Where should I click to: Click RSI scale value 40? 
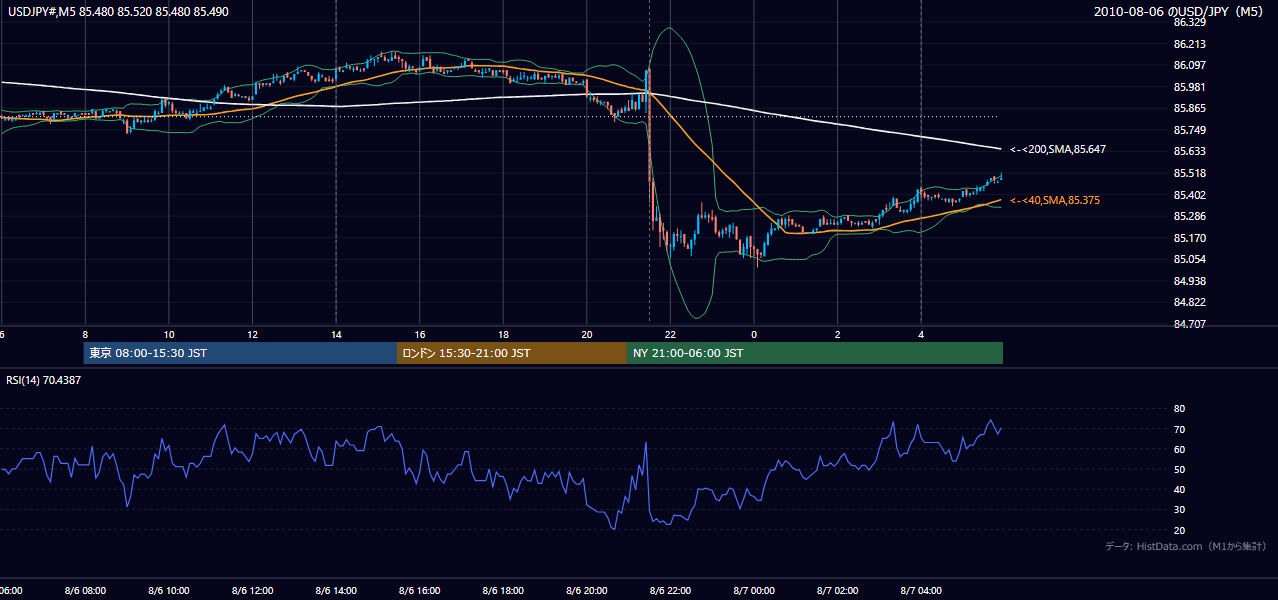click(x=1179, y=490)
